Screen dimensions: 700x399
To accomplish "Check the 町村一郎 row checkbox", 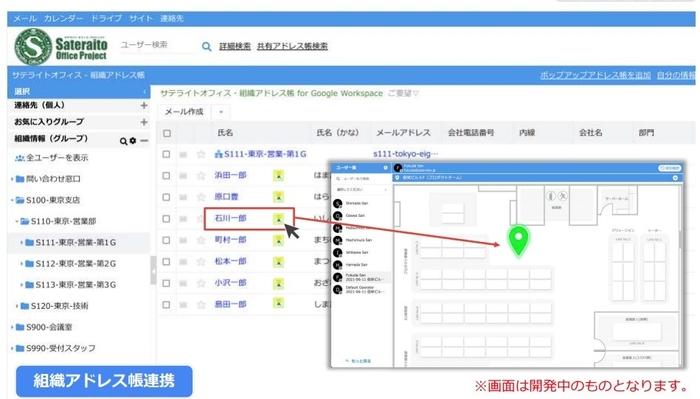I will [166, 240].
